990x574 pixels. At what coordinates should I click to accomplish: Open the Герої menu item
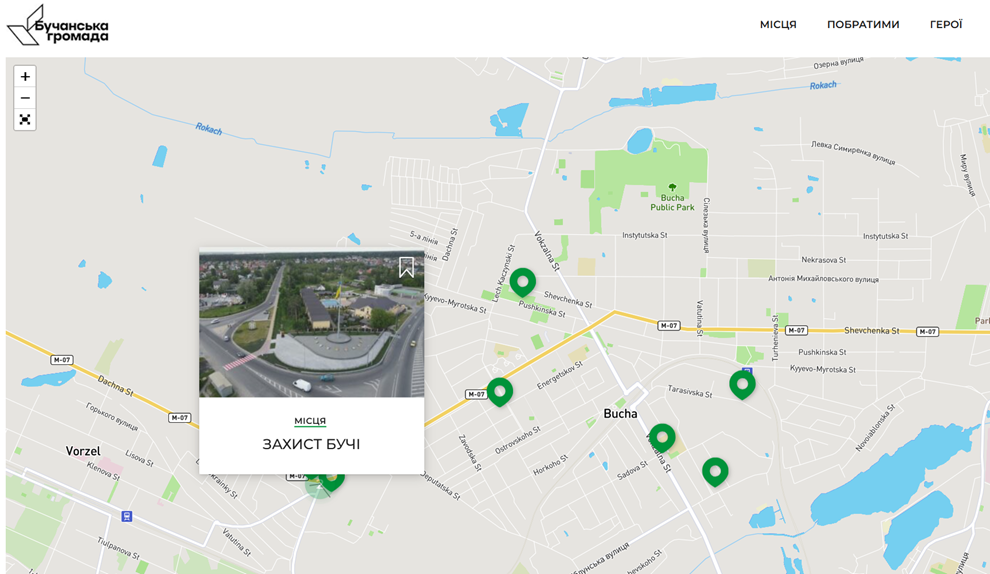[946, 25]
